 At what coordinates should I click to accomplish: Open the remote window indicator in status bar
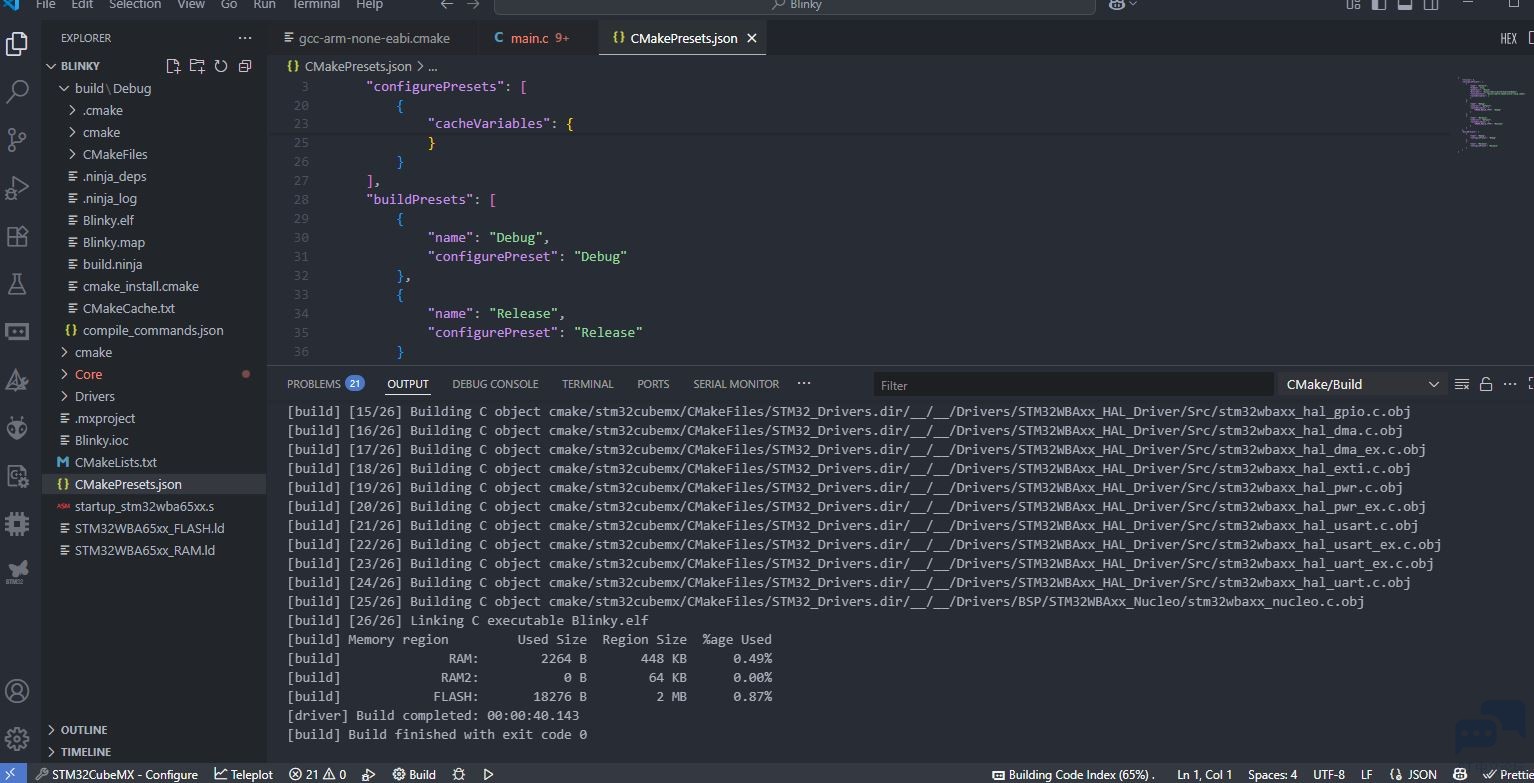coord(14,774)
